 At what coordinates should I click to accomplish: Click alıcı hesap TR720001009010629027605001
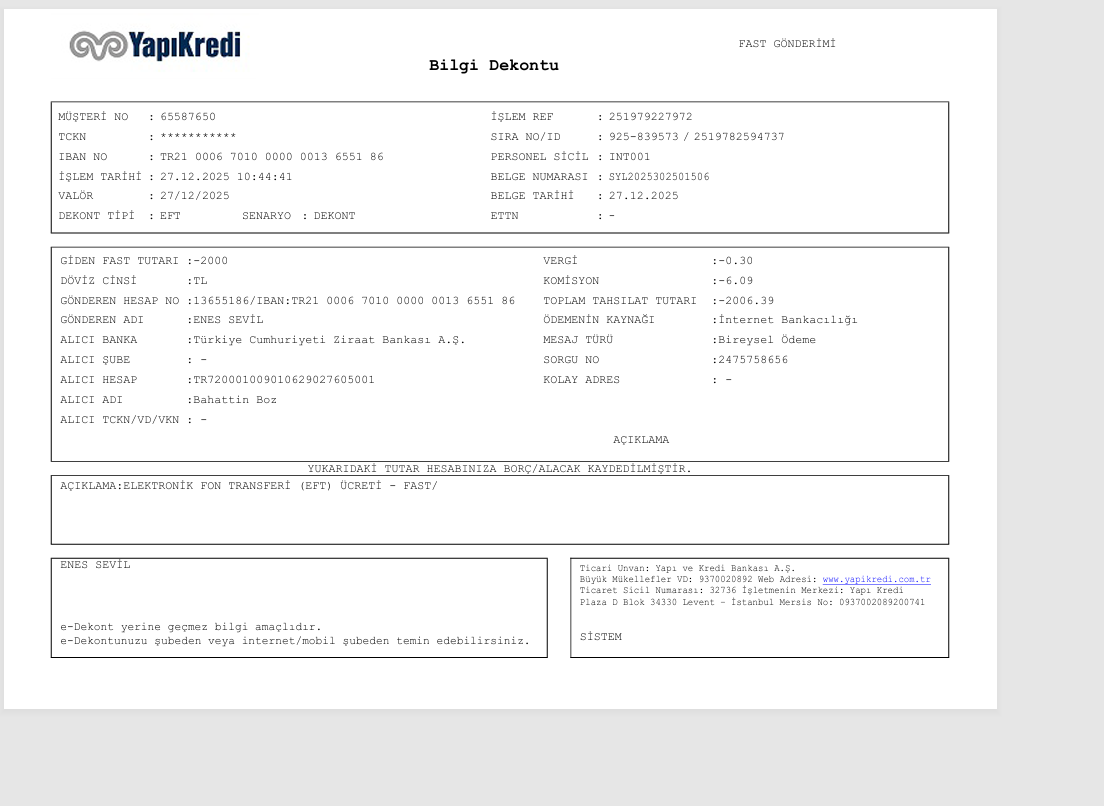pos(284,379)
